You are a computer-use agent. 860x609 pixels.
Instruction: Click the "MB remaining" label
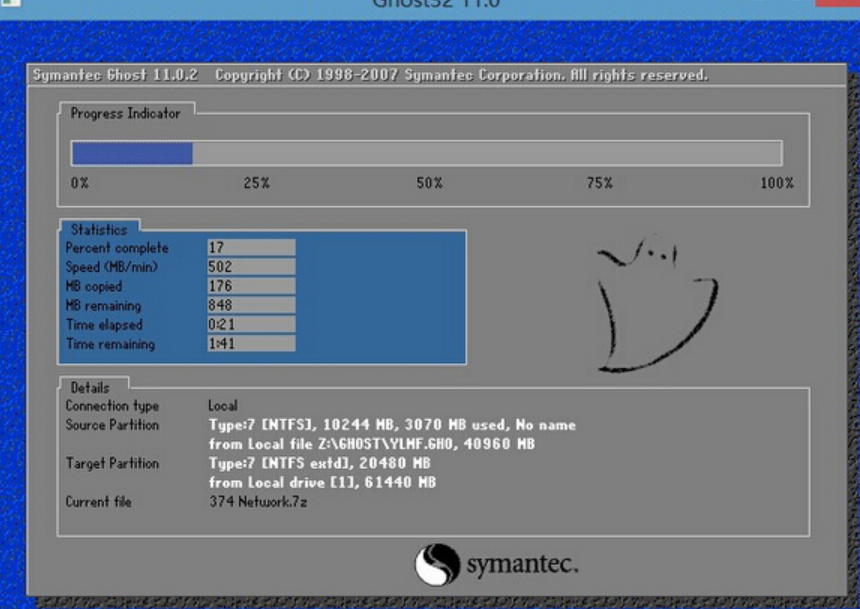pyautogui.click(x=103, y=306)
